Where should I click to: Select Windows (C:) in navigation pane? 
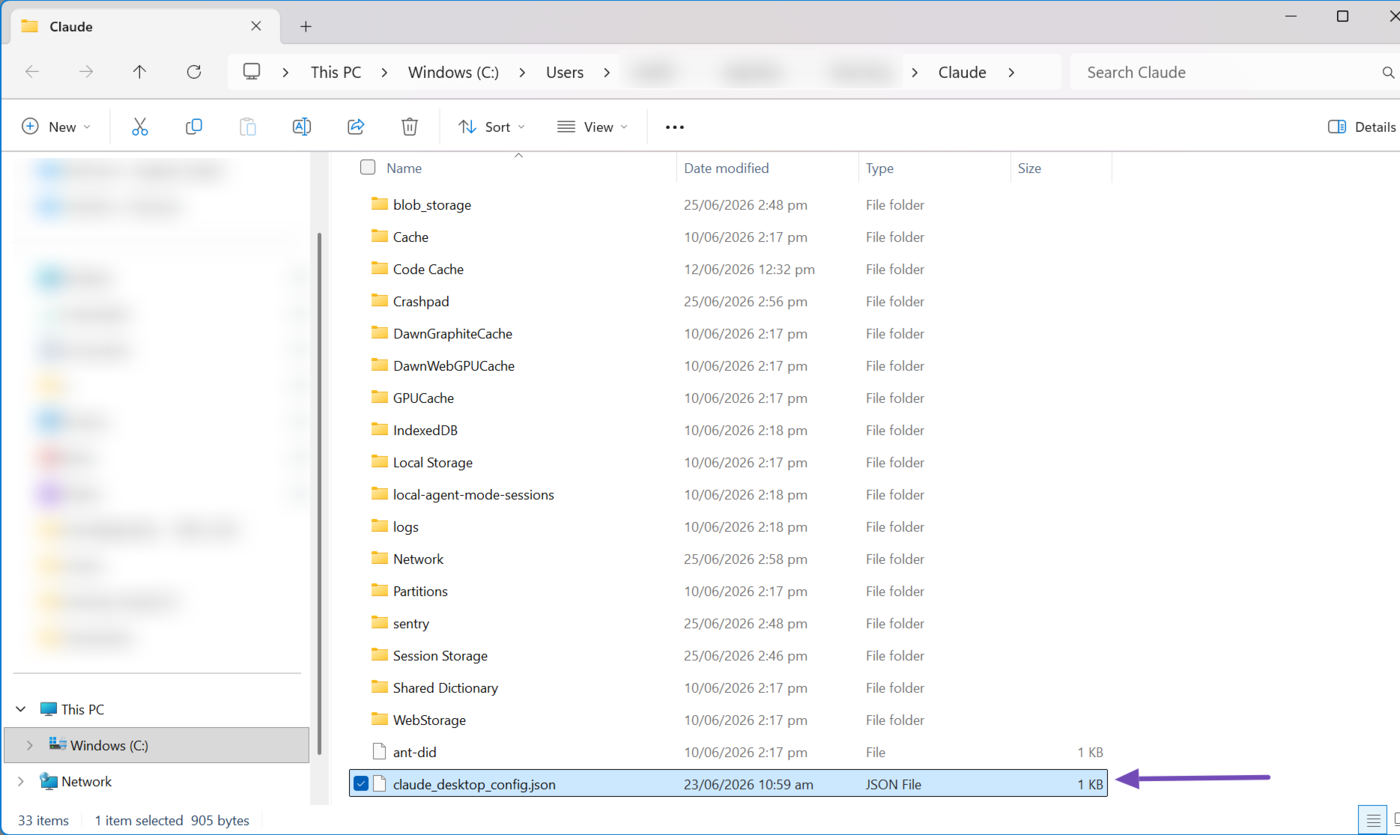[x=157, y=745]
